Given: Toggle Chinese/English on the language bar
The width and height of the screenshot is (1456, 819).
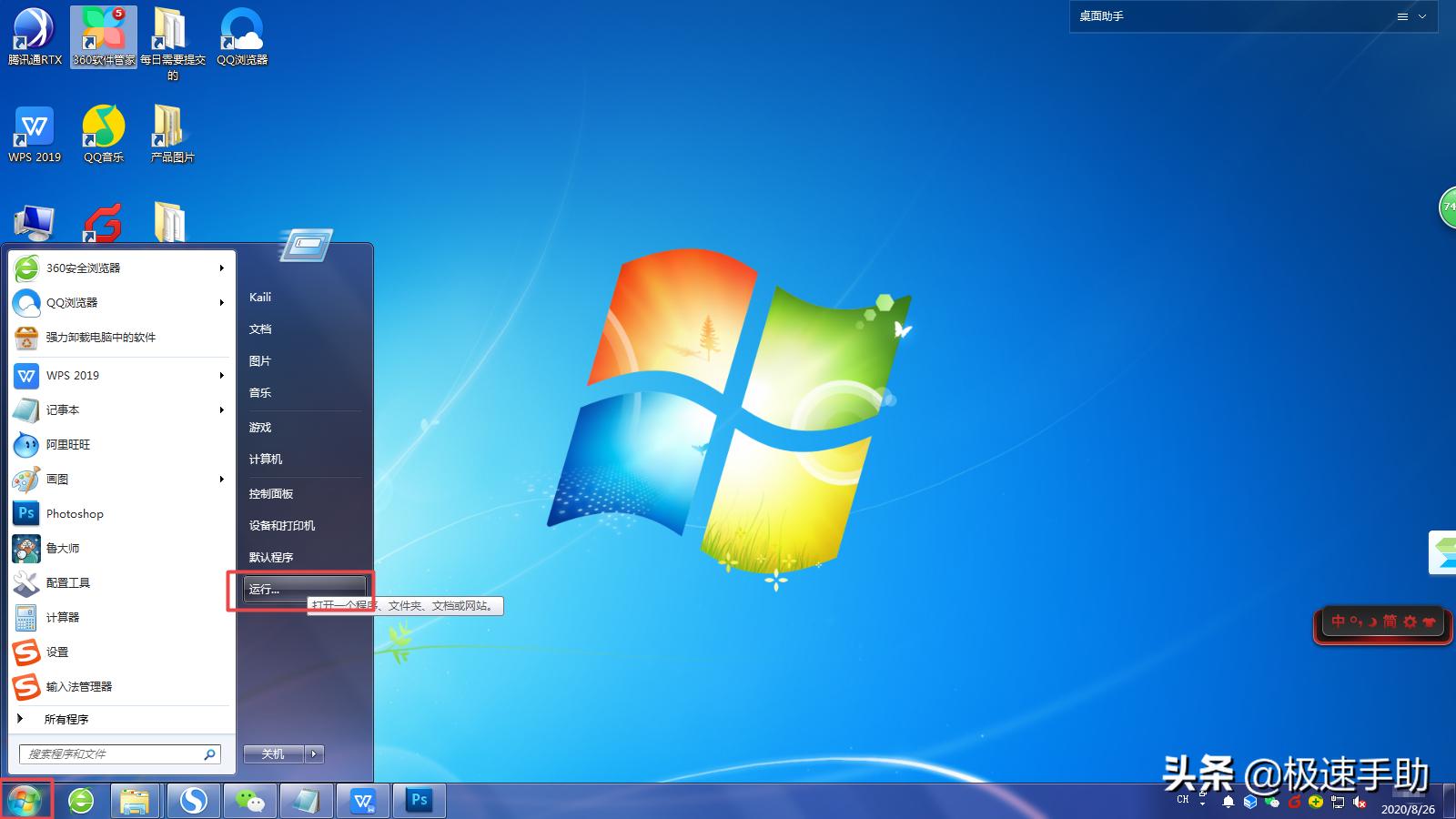Looking at the screenshot, I should click(x=1338, y=622).
